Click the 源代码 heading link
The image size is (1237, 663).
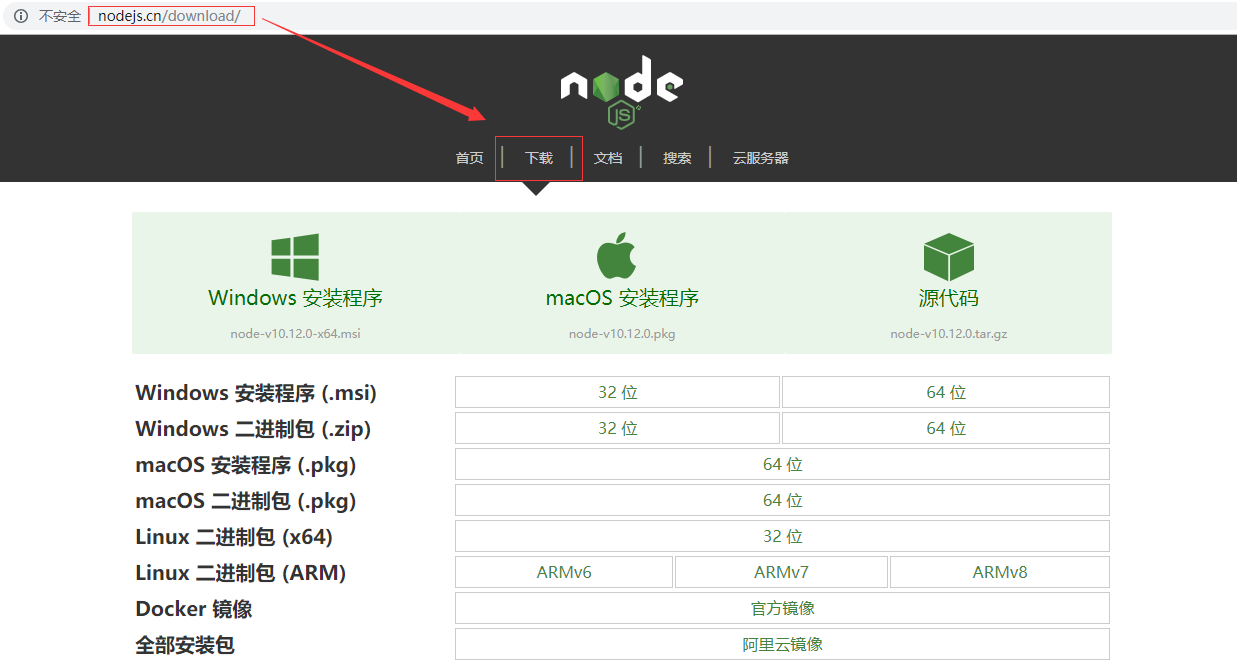point(948,298)
